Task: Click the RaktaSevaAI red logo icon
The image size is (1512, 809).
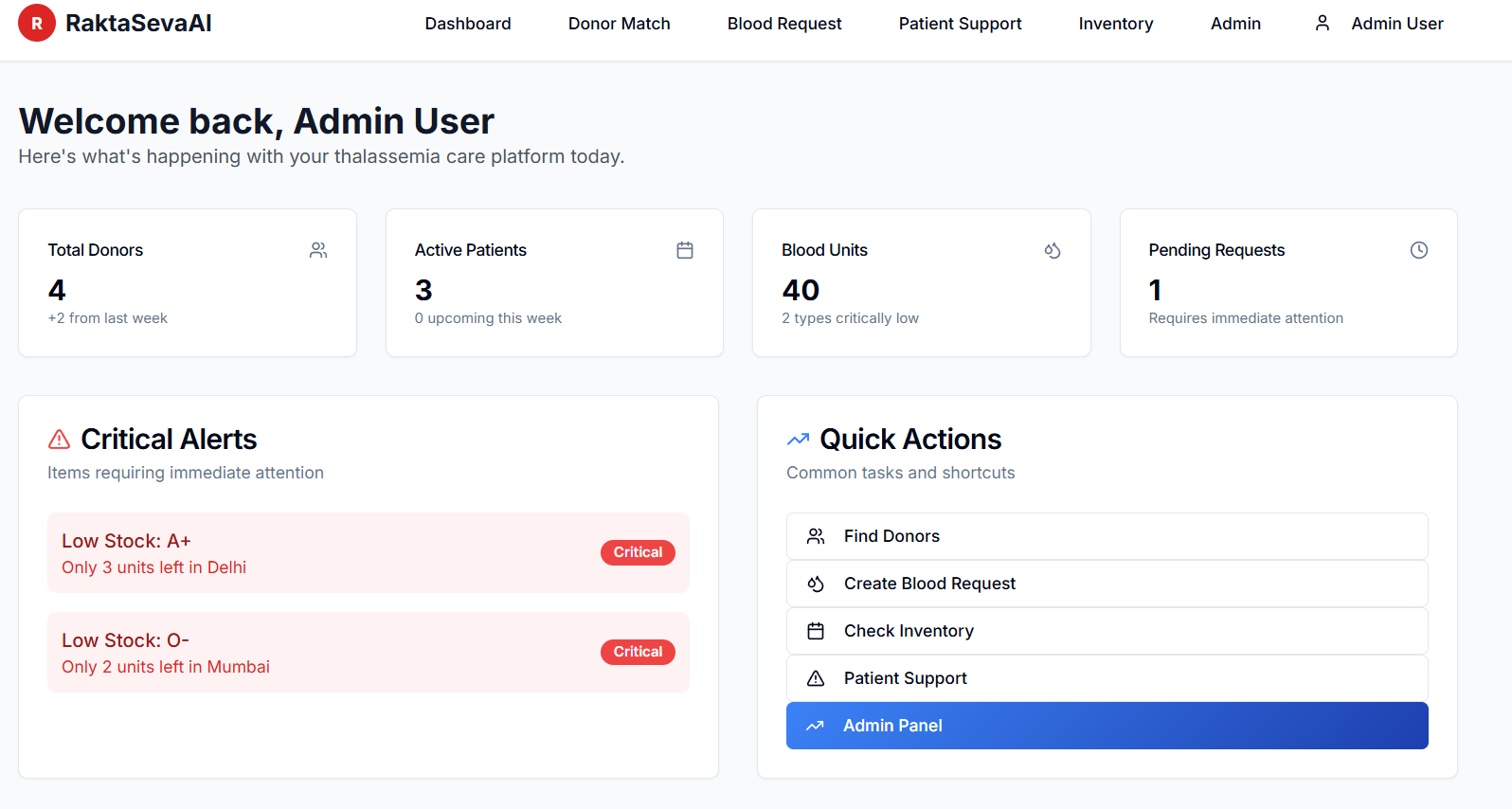Action: tap(37, 24)
